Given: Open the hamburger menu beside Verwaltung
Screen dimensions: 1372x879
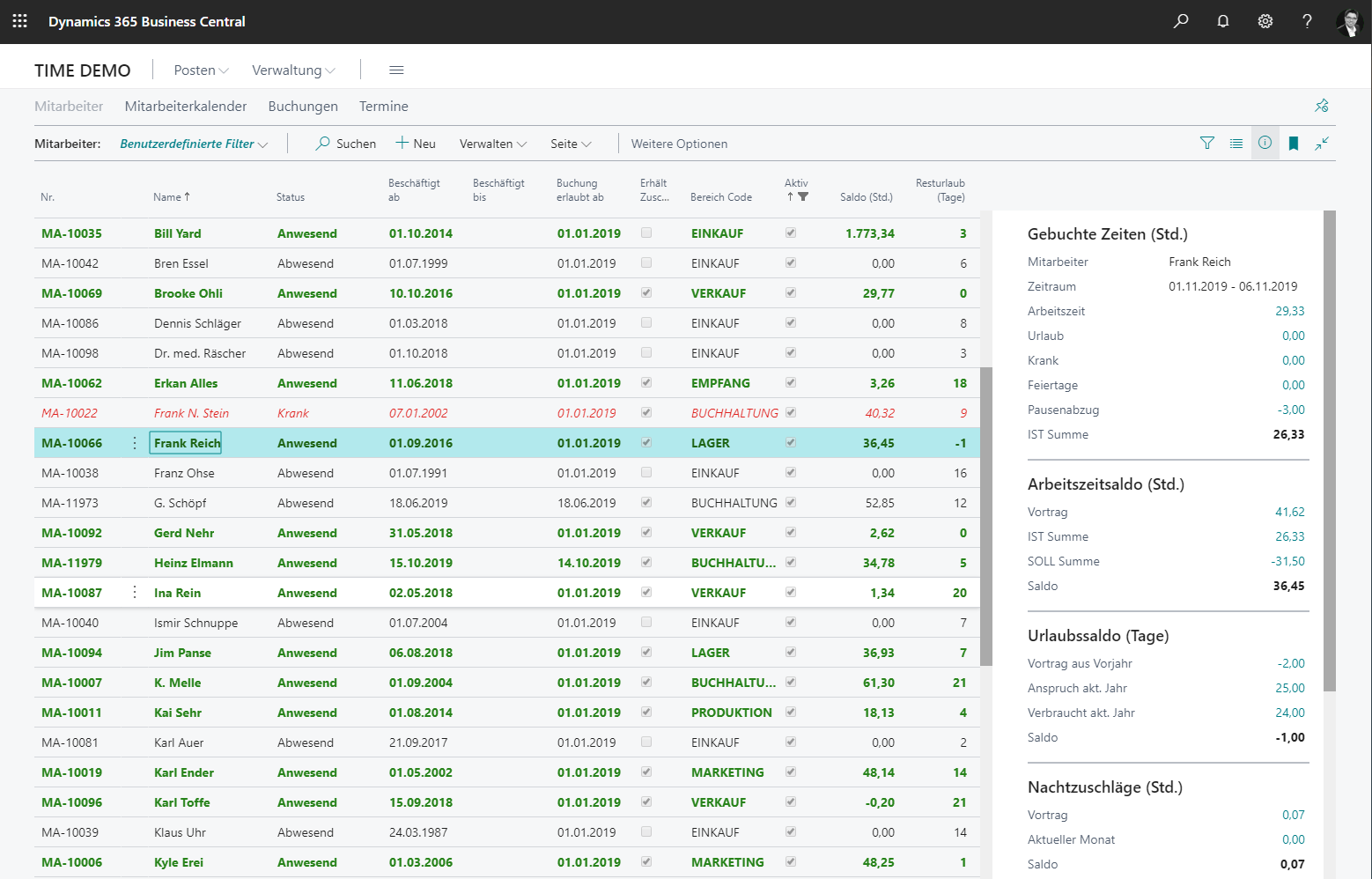Looking at the screenshot, I should click(x=396, y=70).
